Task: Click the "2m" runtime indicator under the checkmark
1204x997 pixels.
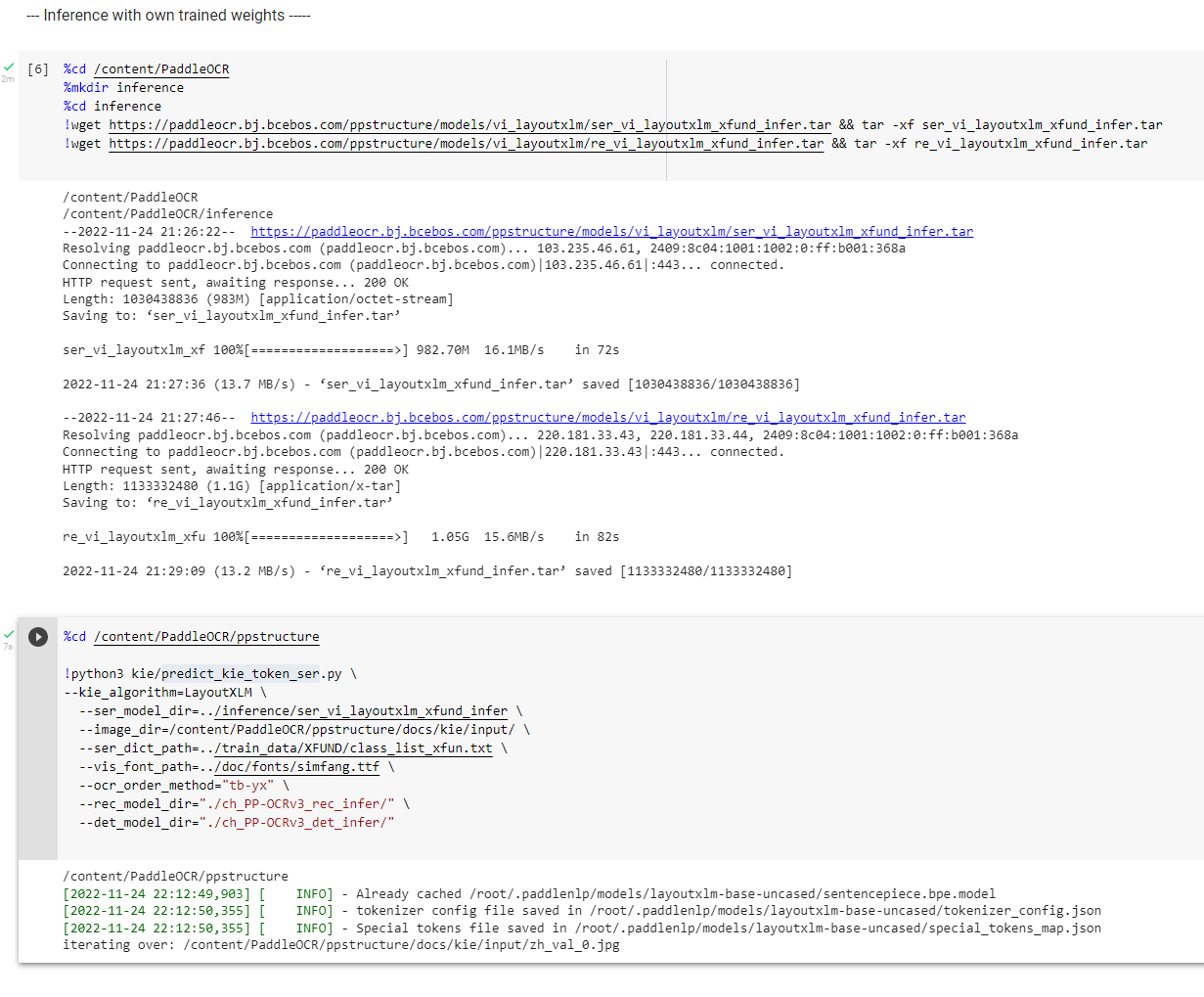Action: point(9,78)
